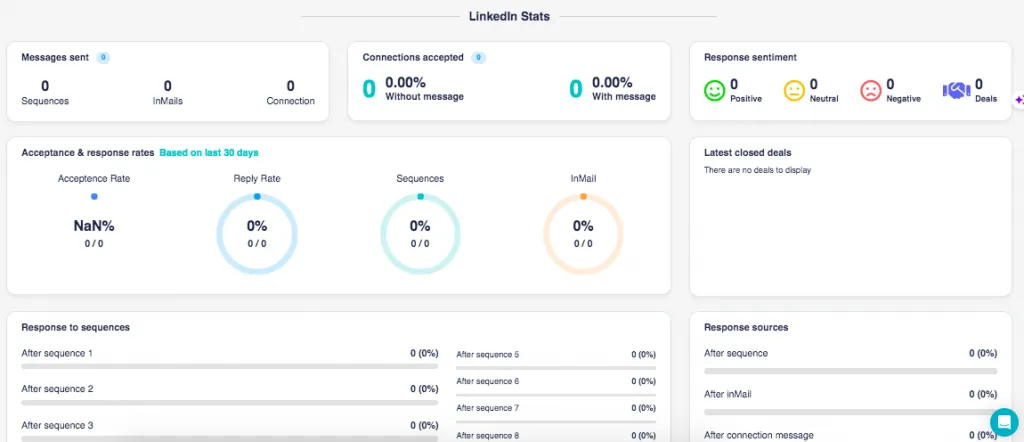The image size is (1024, 442).
Task: Click the InMails messages count
Action: point(168,86)
